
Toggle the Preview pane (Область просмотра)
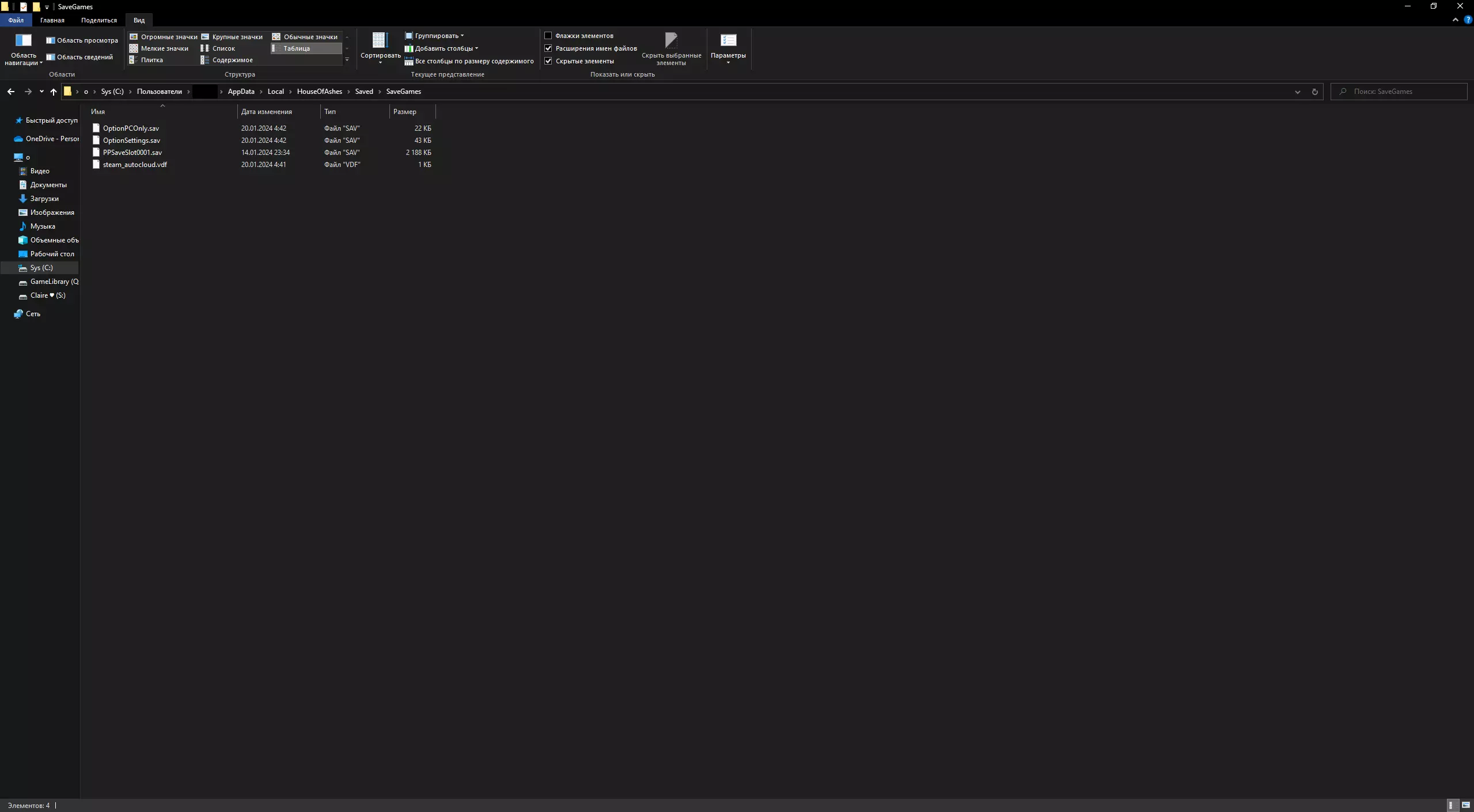[82, 40]
